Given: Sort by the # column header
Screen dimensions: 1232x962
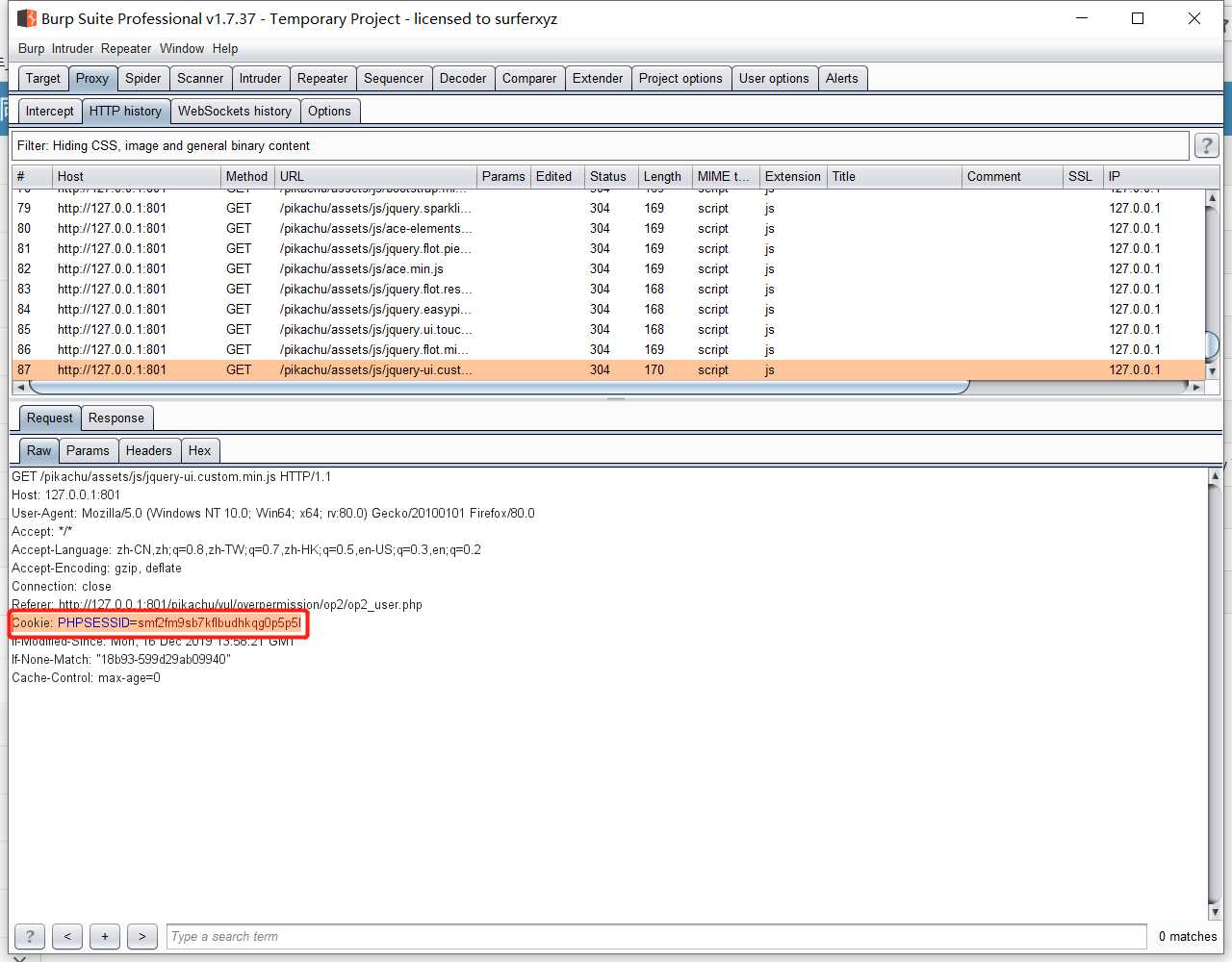Looking at the screenshot, I should pos(32,176).
